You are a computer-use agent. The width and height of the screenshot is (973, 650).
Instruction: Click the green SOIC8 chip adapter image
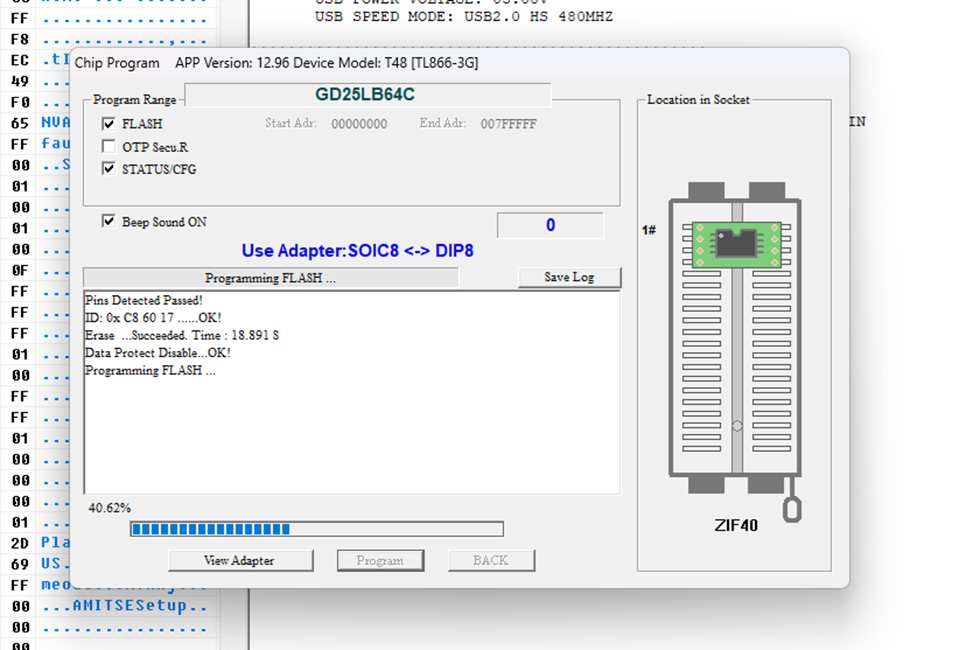tap(735, 245)
